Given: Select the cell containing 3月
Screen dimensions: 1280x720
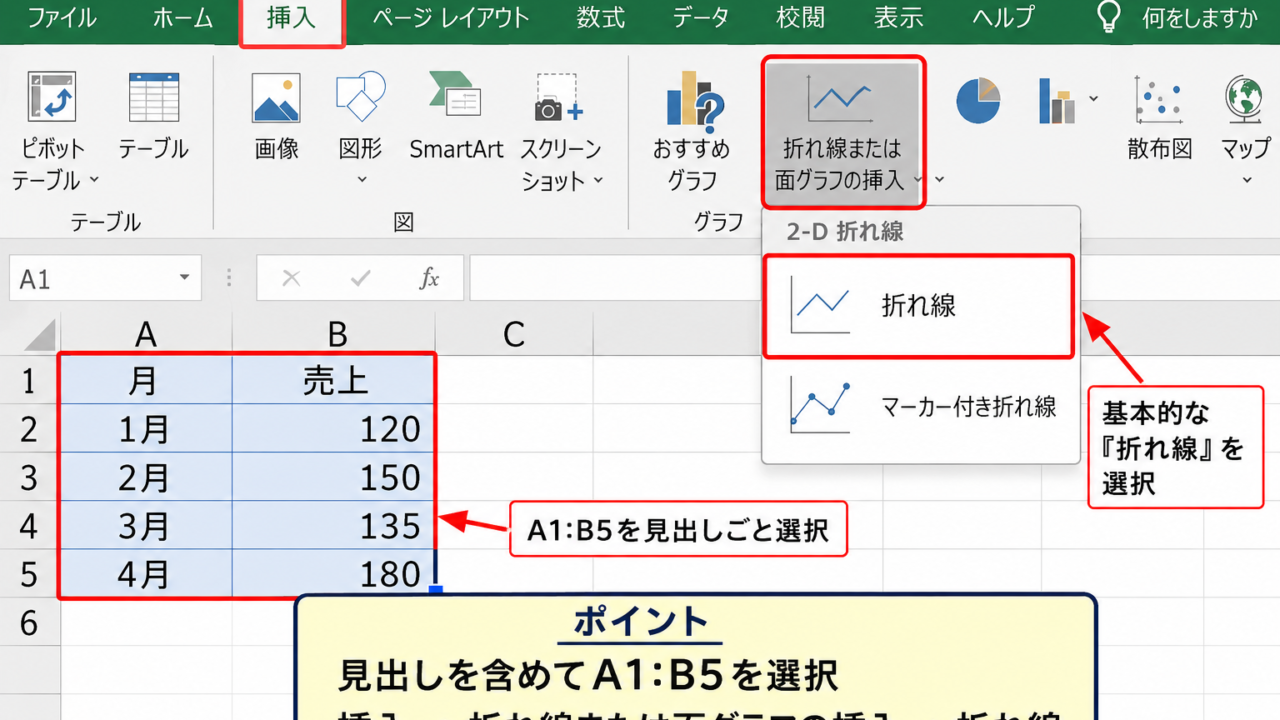Looking at the screenshot, I should coord(146,525).
